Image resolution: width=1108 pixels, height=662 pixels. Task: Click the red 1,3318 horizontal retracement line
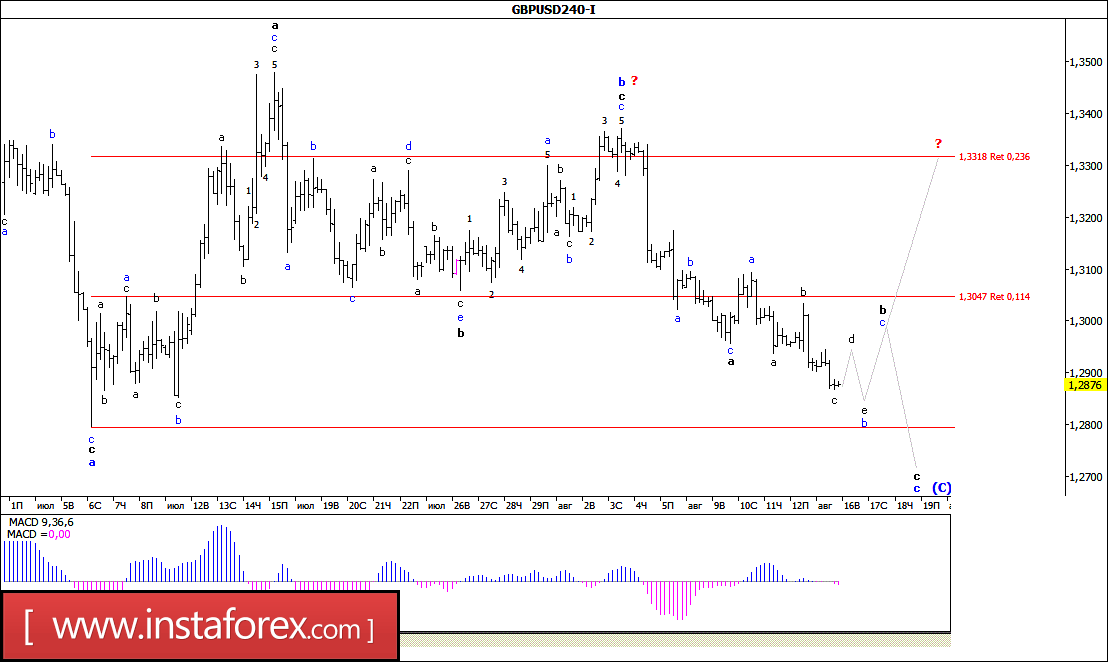coord(523,156)
